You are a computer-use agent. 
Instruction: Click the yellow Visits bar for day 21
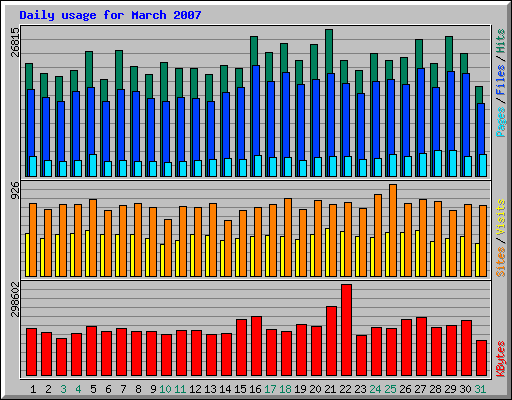327,252
